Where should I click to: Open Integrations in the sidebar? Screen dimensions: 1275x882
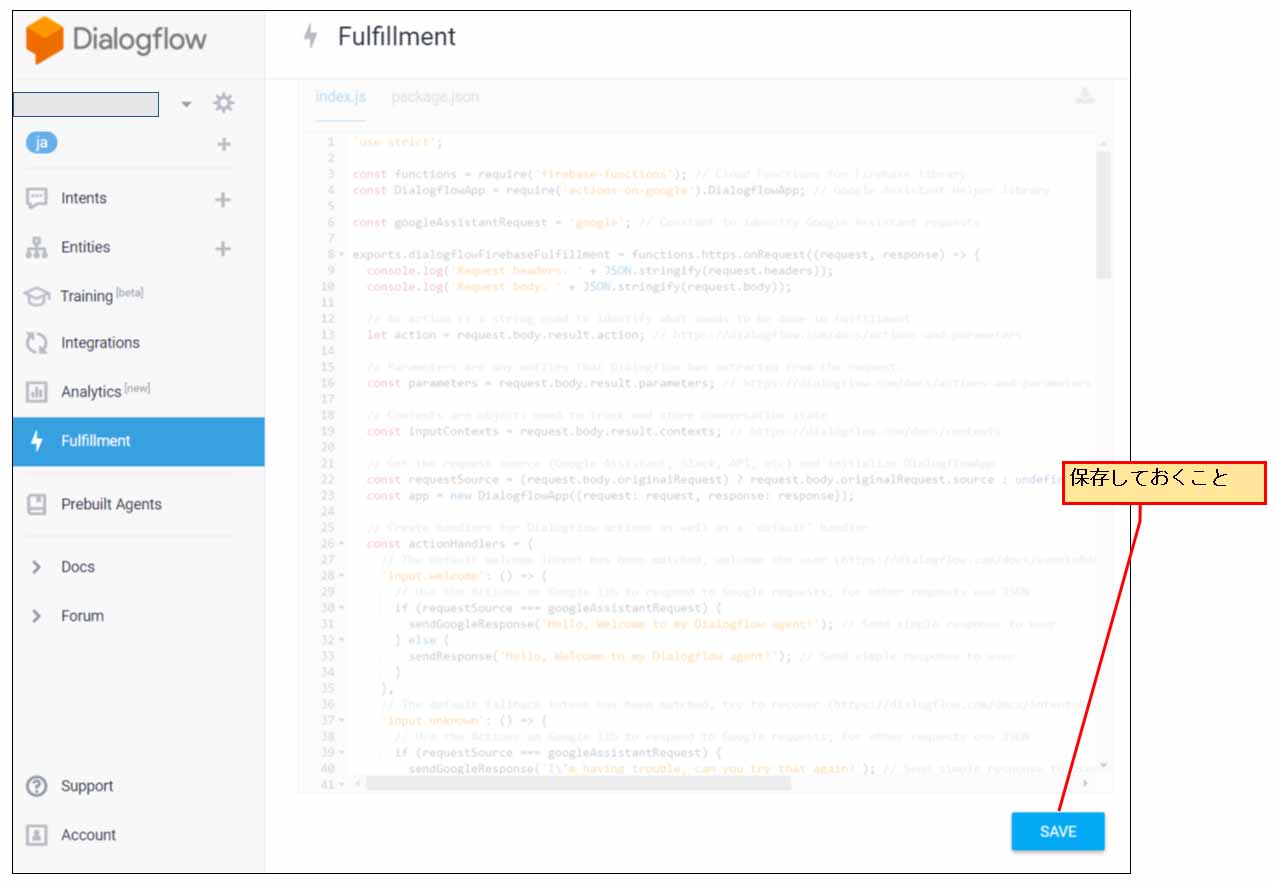click(100, 343)
